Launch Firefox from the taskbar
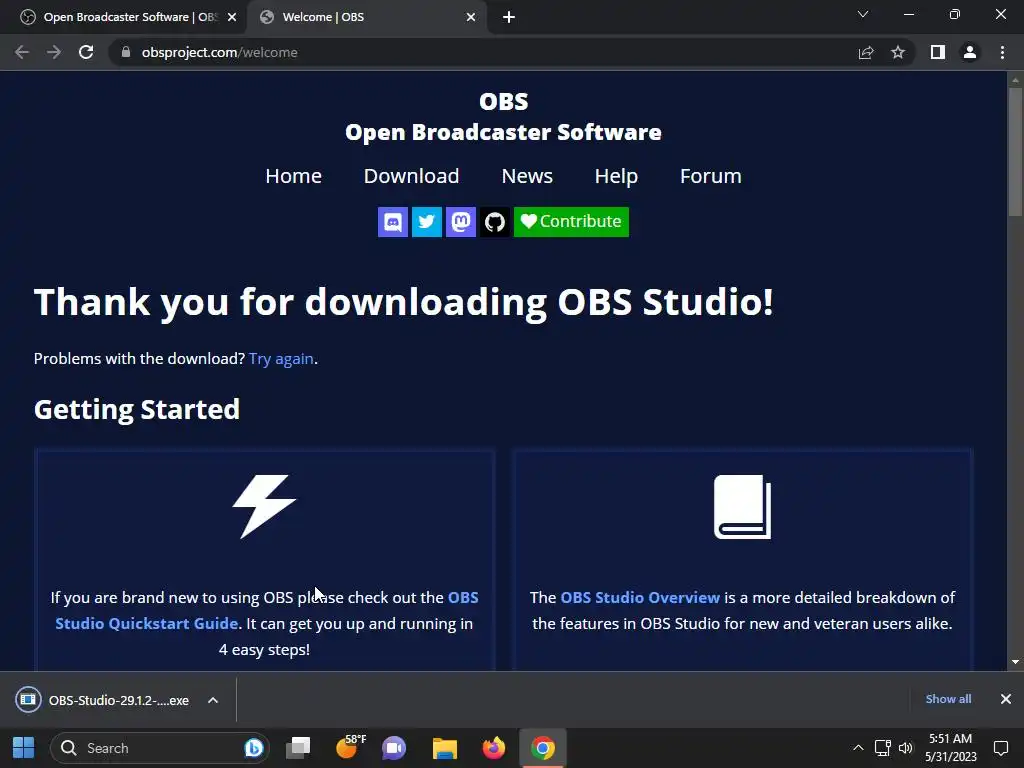 click(494, 748)
